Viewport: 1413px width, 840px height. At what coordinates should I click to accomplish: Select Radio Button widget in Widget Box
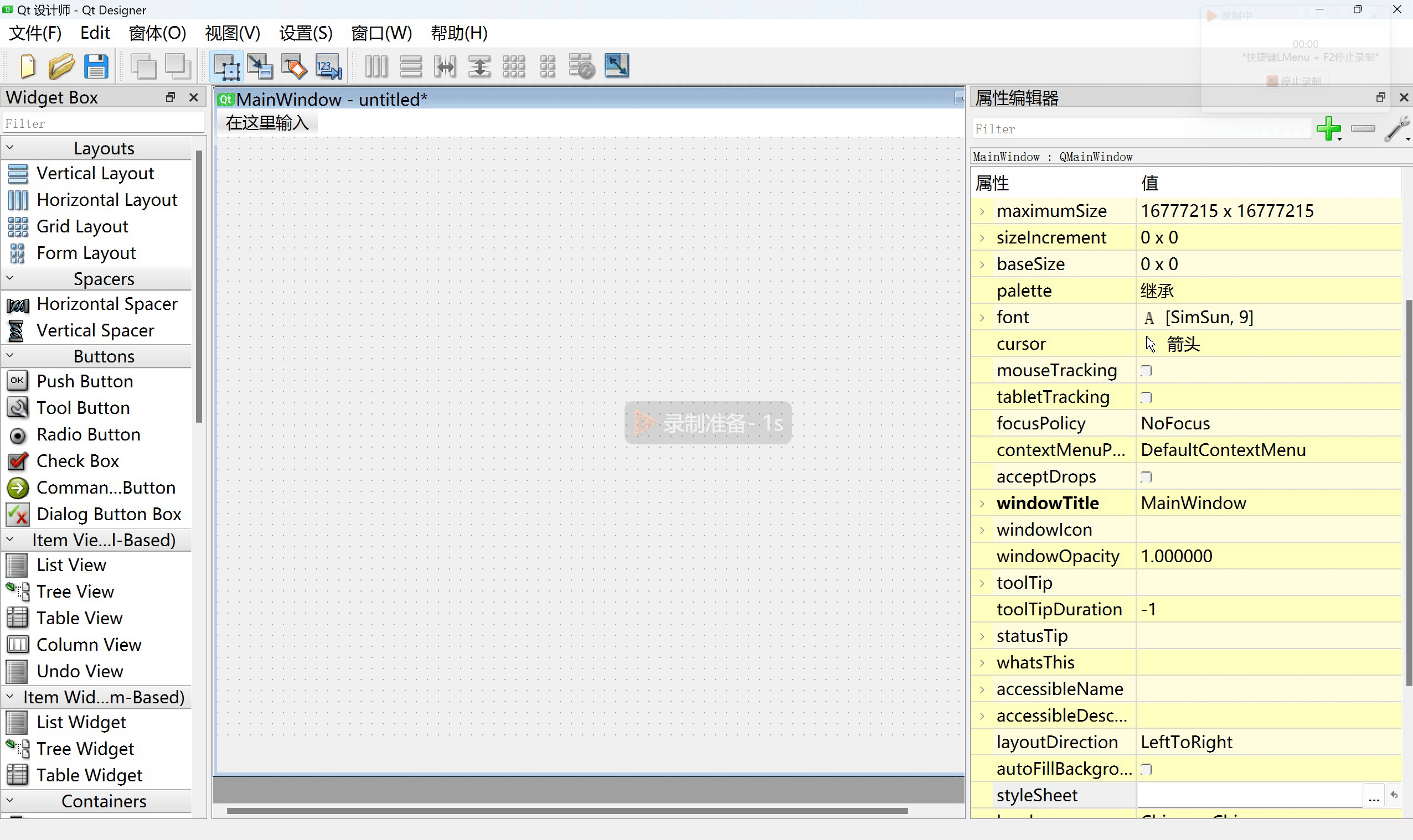pyautogui.click(x=89, y=435)
